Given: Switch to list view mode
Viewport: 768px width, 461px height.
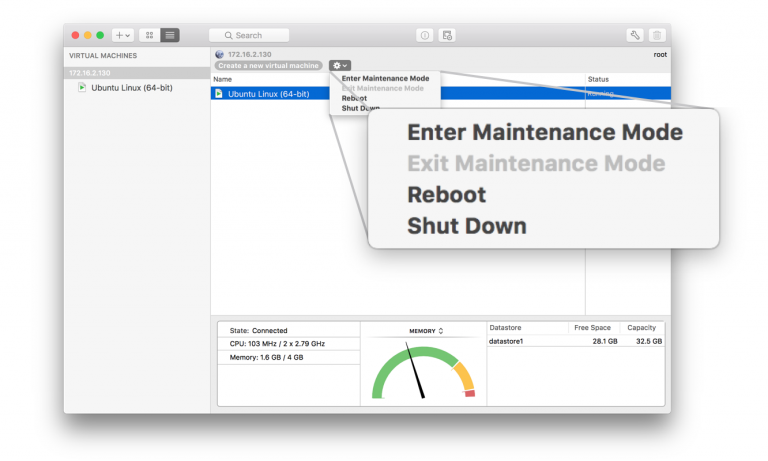Looking at the screenshot, I should [x=170, y=35].
